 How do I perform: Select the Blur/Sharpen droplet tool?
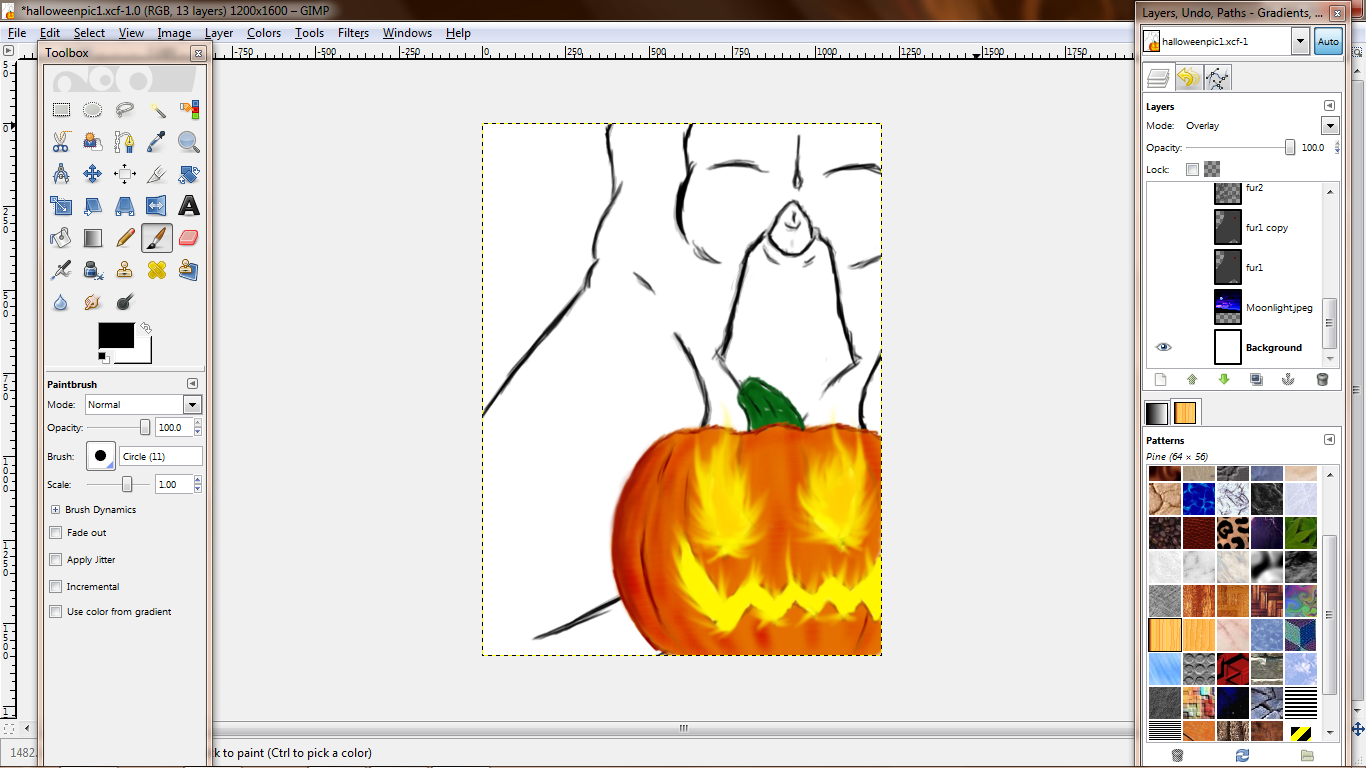(x=61, y=302)
